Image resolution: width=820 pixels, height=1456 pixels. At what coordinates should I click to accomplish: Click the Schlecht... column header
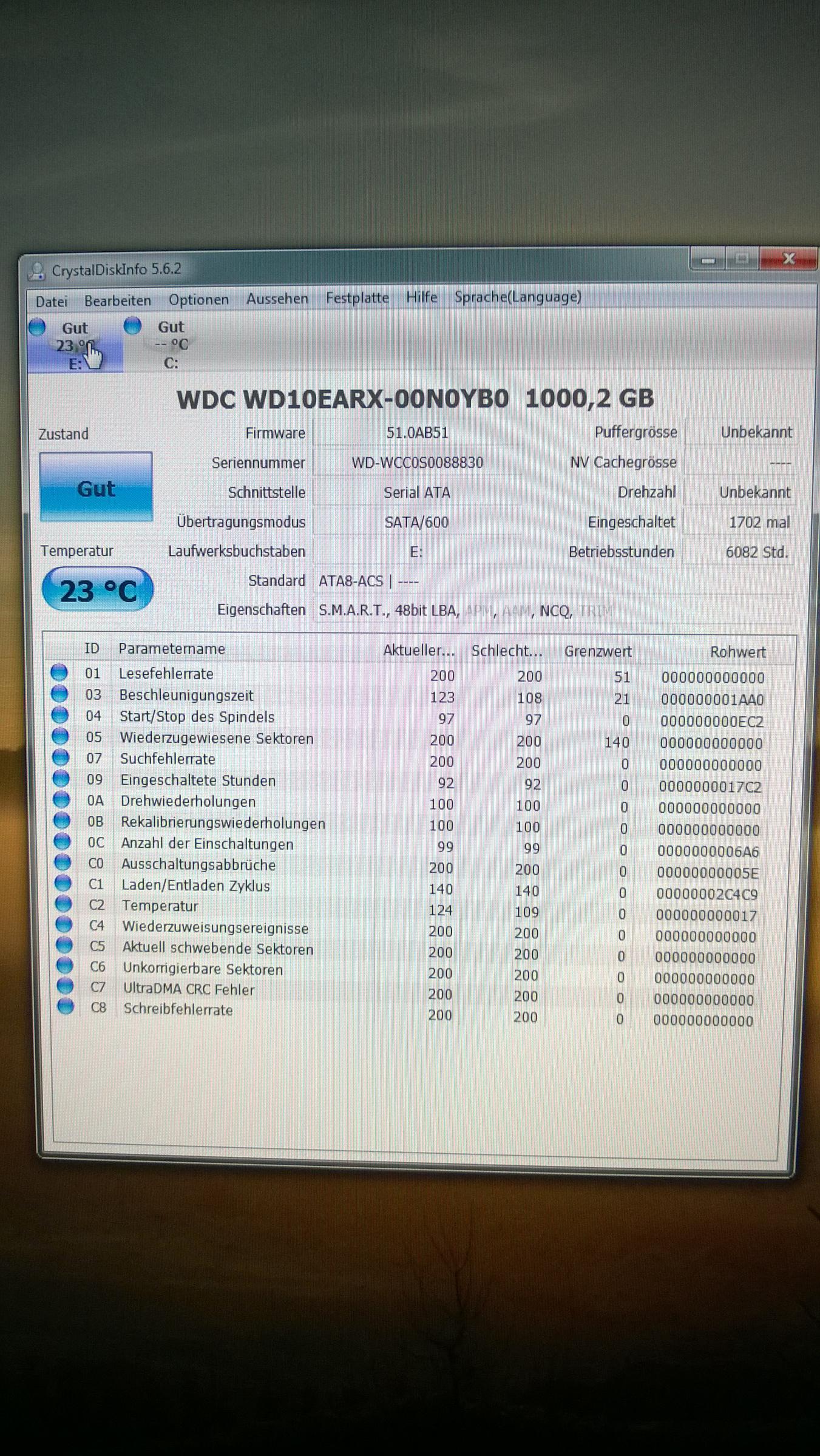click(507, 651)
